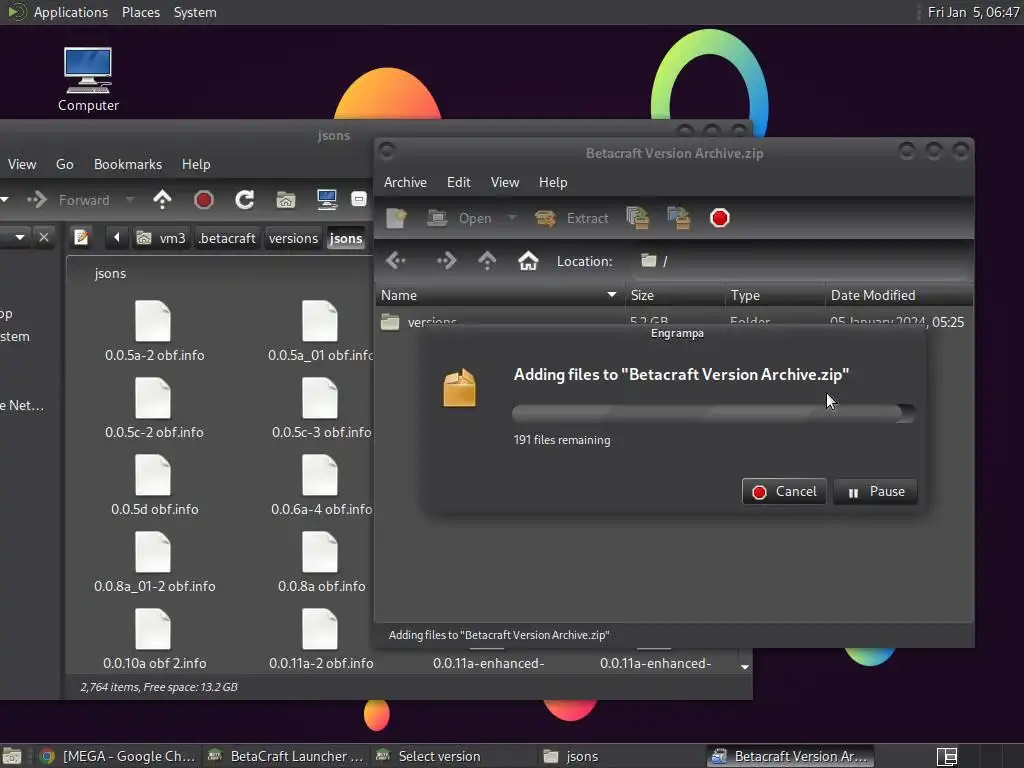
Task: Toggle the path edit button
Action: pyautogui.click(x=82, y=238)
